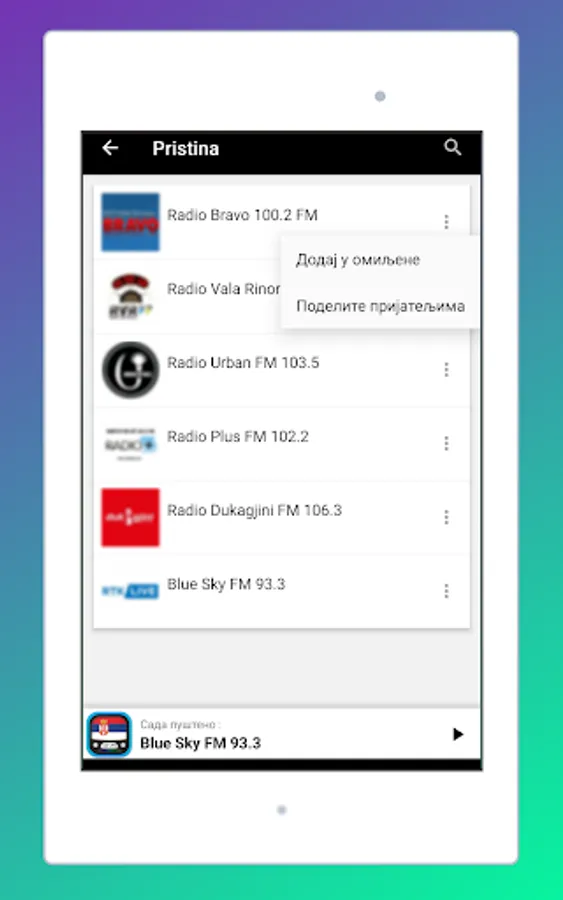
Task: Open the Serbian flag radio app icon
Action: tap(109, 734)
